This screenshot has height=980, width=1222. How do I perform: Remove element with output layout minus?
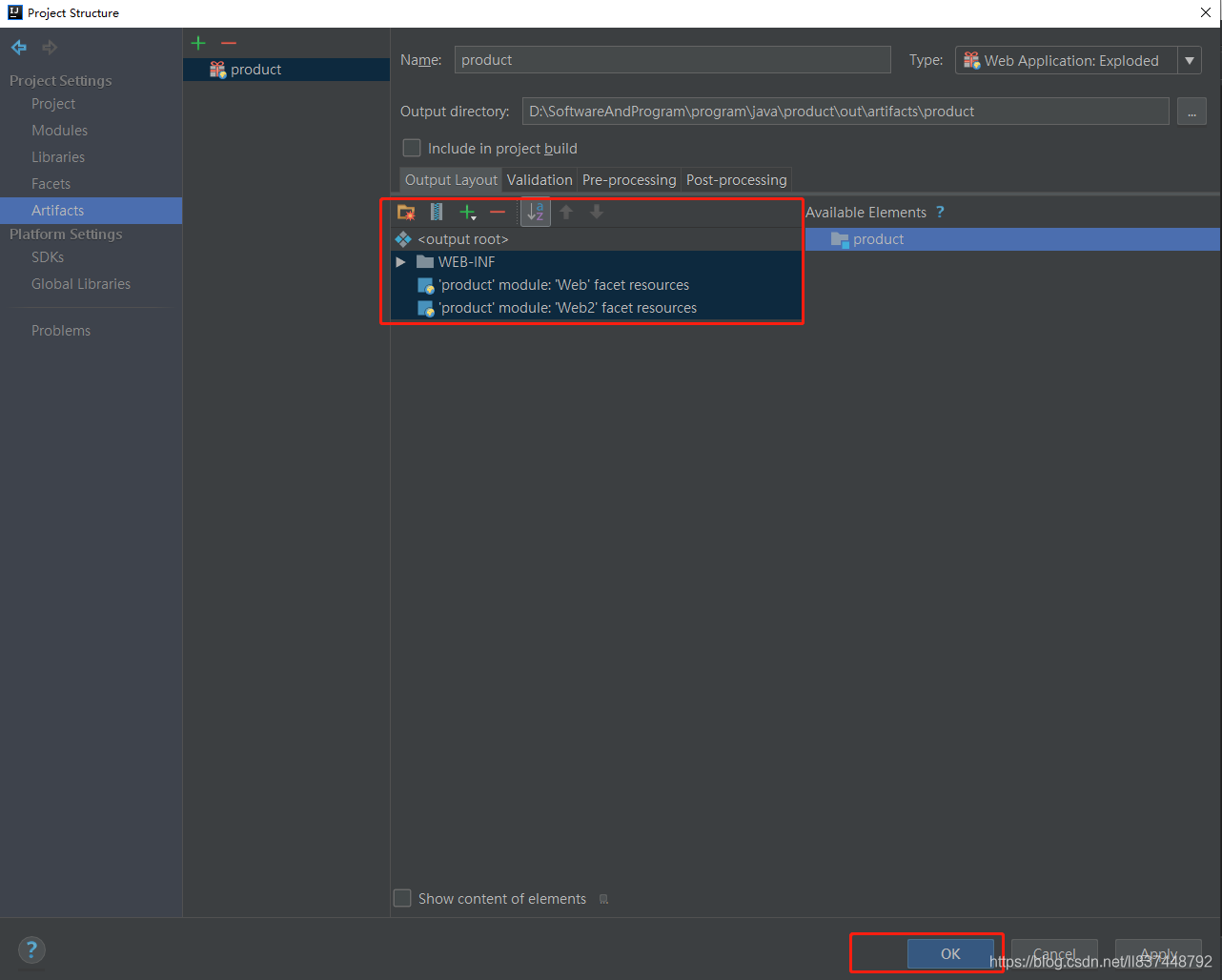[x=498, y=212]
